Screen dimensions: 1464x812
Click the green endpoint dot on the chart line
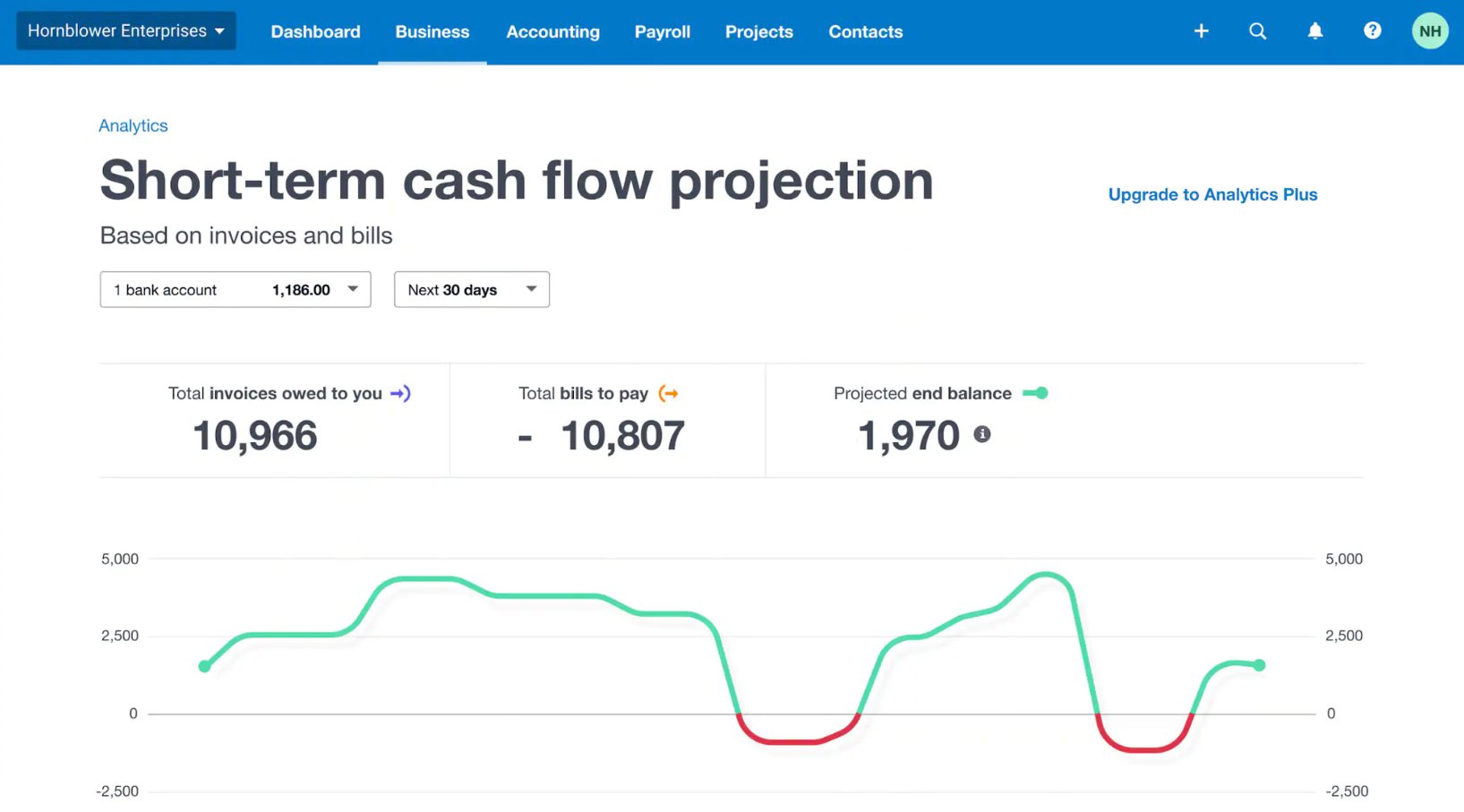1258,664
